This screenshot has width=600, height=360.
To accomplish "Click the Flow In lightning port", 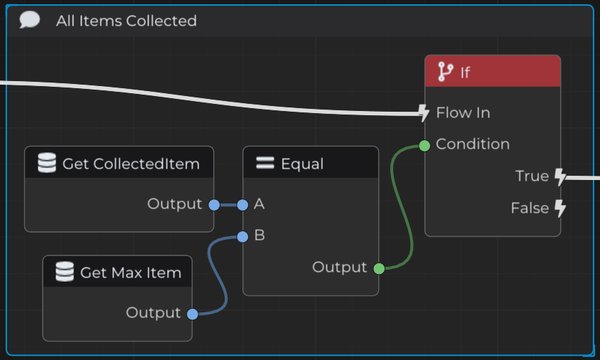I will tap(423, 113).
